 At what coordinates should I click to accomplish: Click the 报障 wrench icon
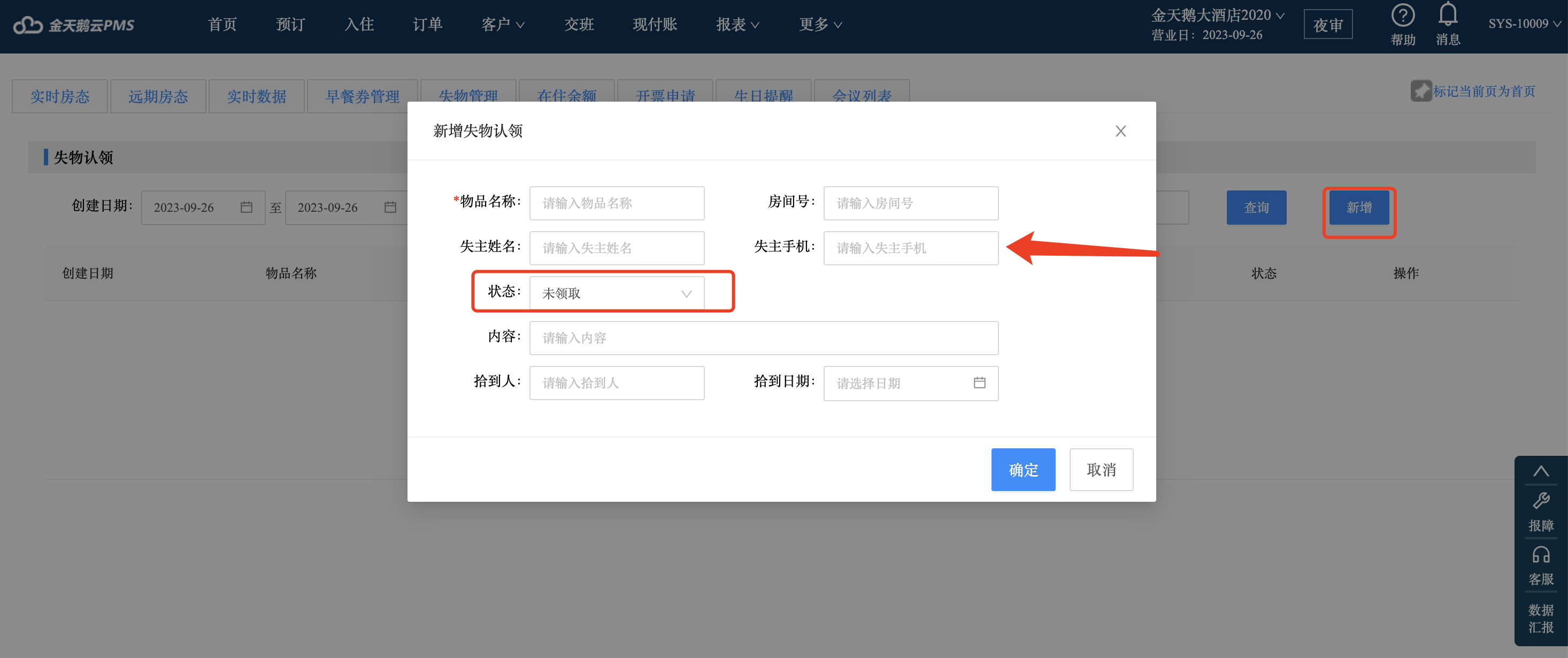click(x=1541, y=501)
